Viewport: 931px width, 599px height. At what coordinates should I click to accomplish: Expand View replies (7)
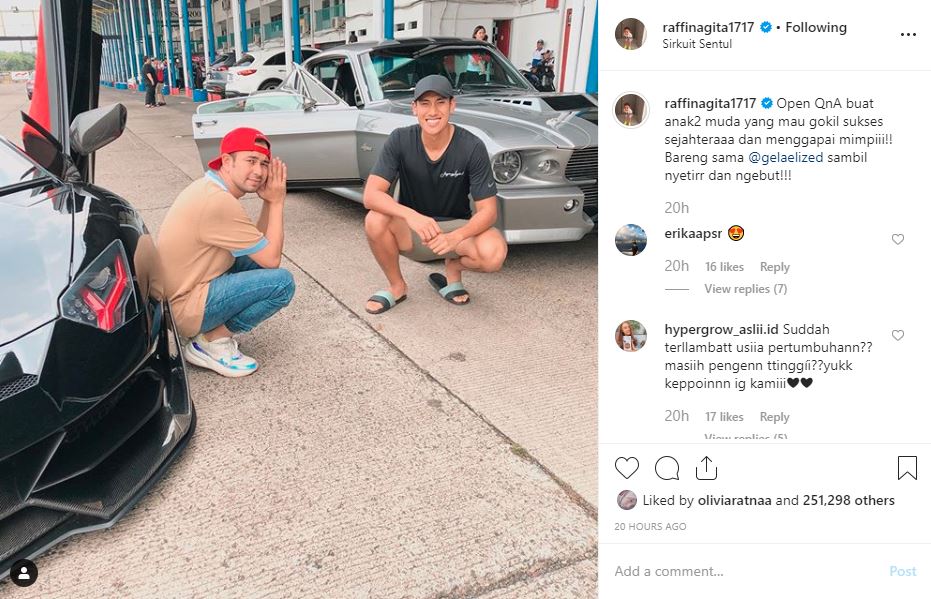pos(746,289)
